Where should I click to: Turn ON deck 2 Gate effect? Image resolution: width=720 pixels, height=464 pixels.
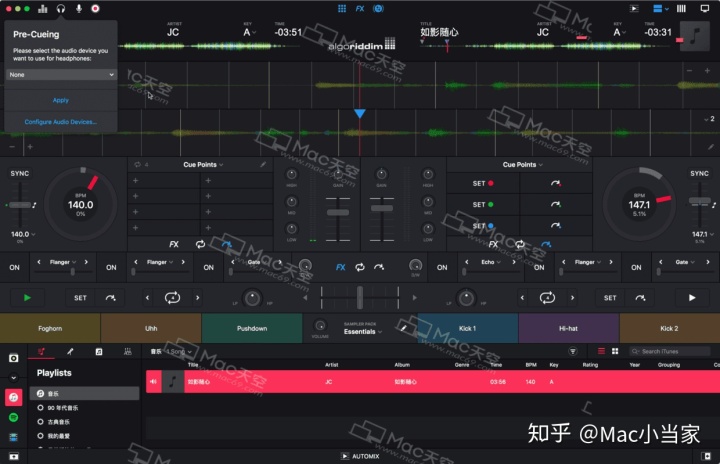pyautogui.click(x=636, y=267)
